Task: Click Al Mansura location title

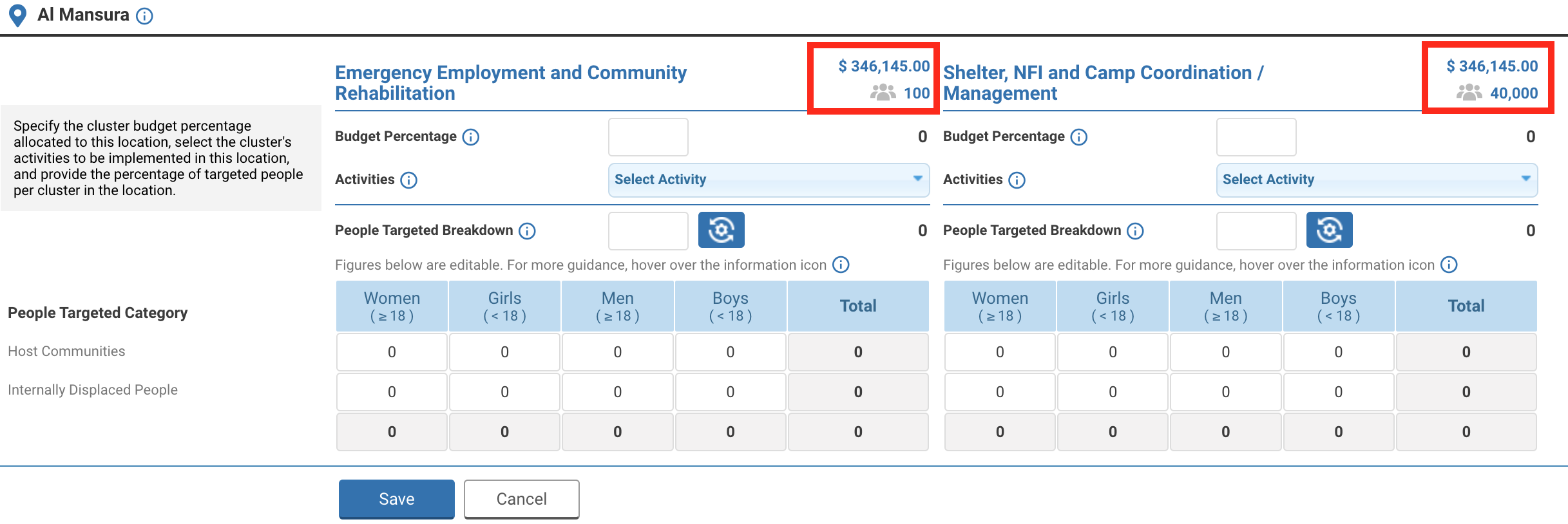Action: 83,15
